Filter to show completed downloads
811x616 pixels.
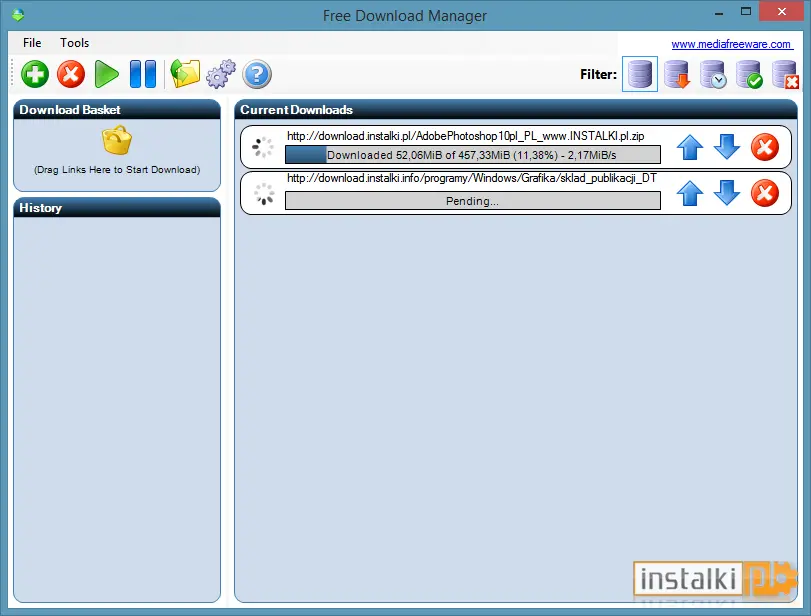pos(749,74)
